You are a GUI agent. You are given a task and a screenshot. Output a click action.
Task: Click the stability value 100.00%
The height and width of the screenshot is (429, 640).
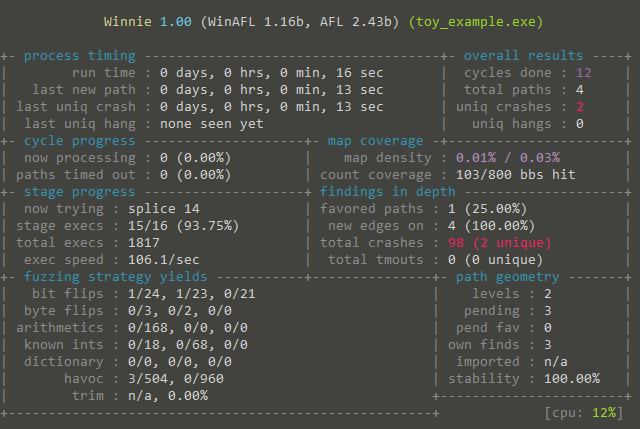coord(572,379)
